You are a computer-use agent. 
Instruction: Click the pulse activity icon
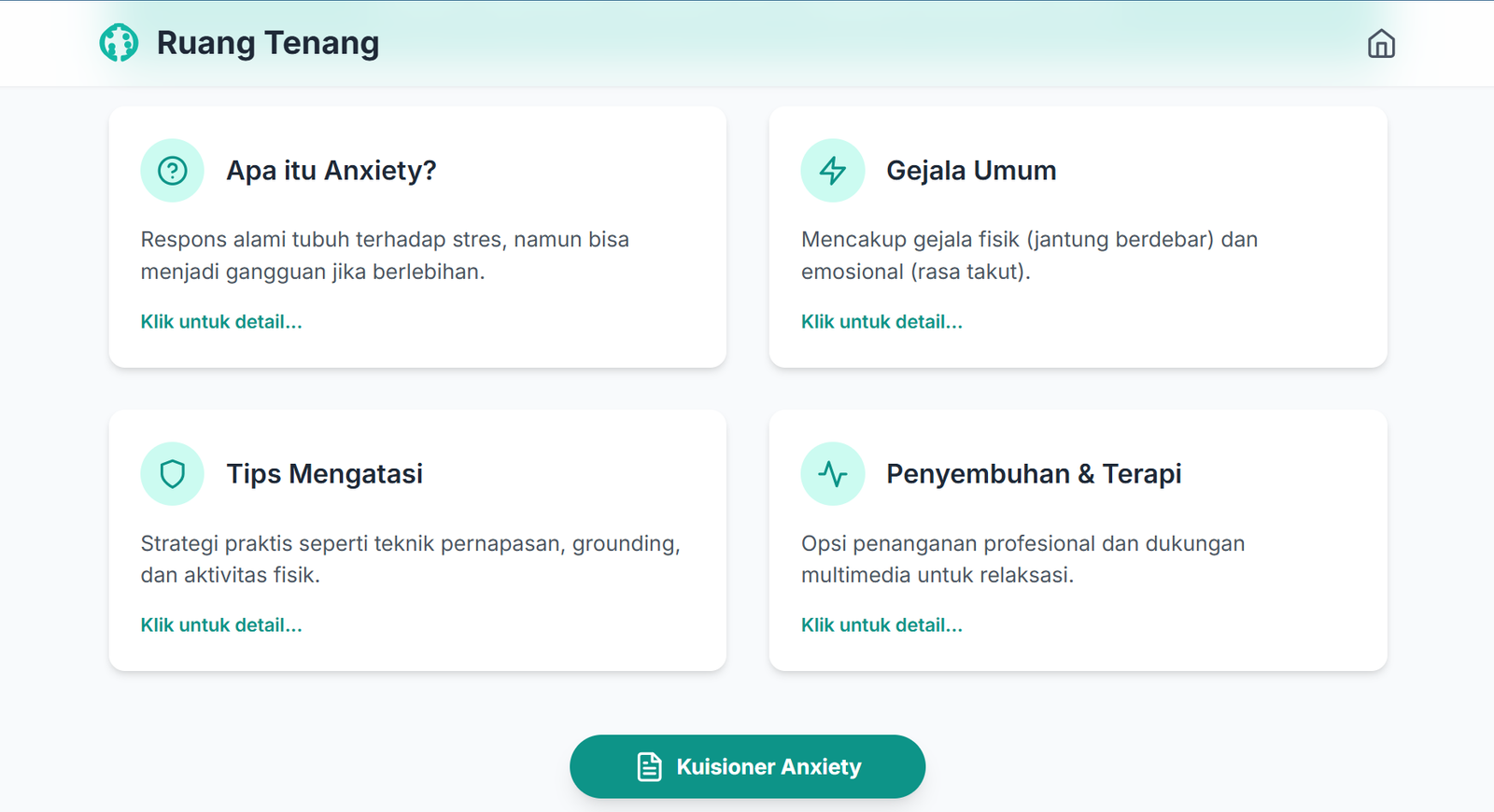coord(833,474)
